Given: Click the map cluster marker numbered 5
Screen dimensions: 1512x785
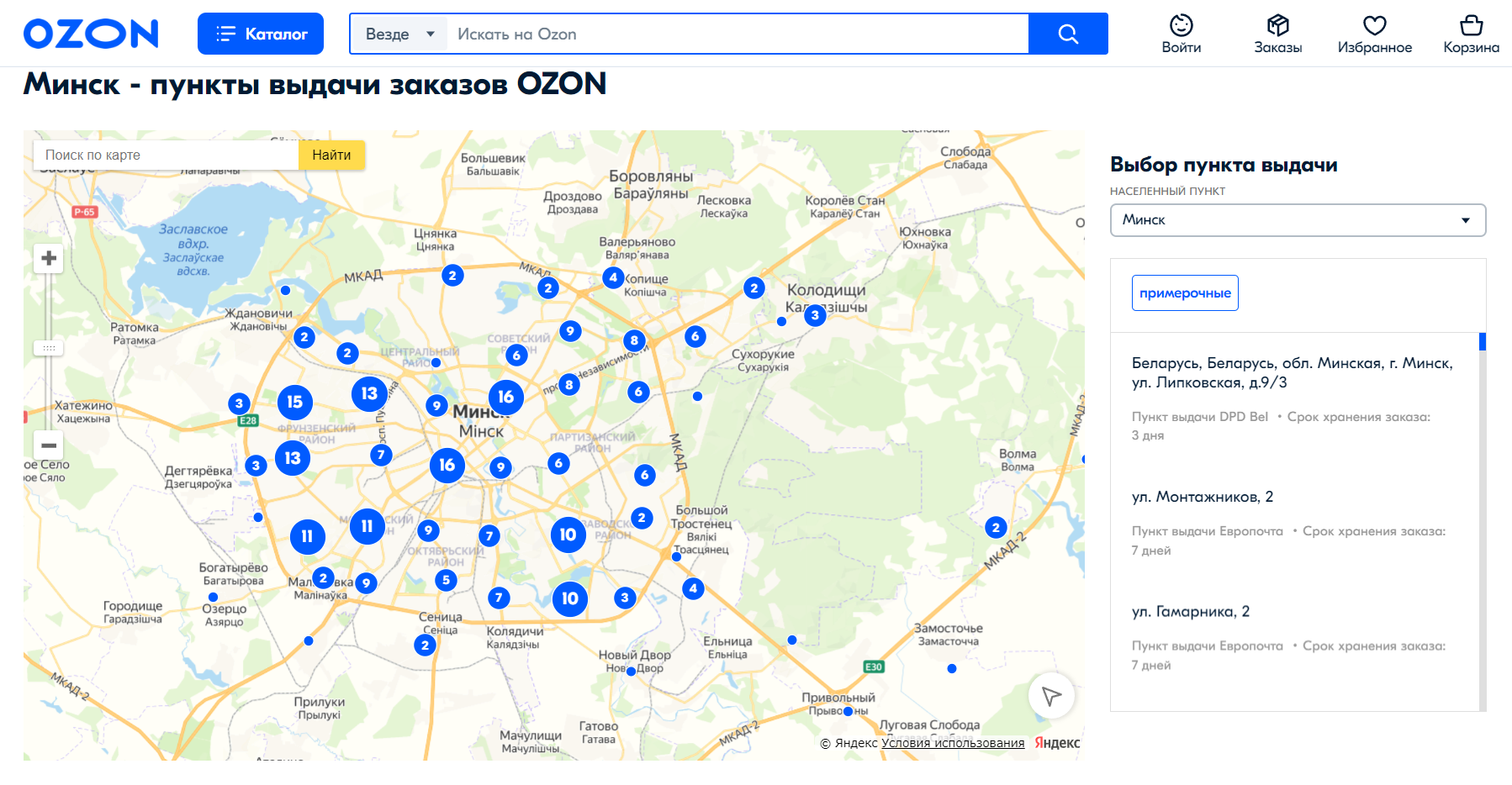Looking at the screenshot, I should tap(446, 580).
